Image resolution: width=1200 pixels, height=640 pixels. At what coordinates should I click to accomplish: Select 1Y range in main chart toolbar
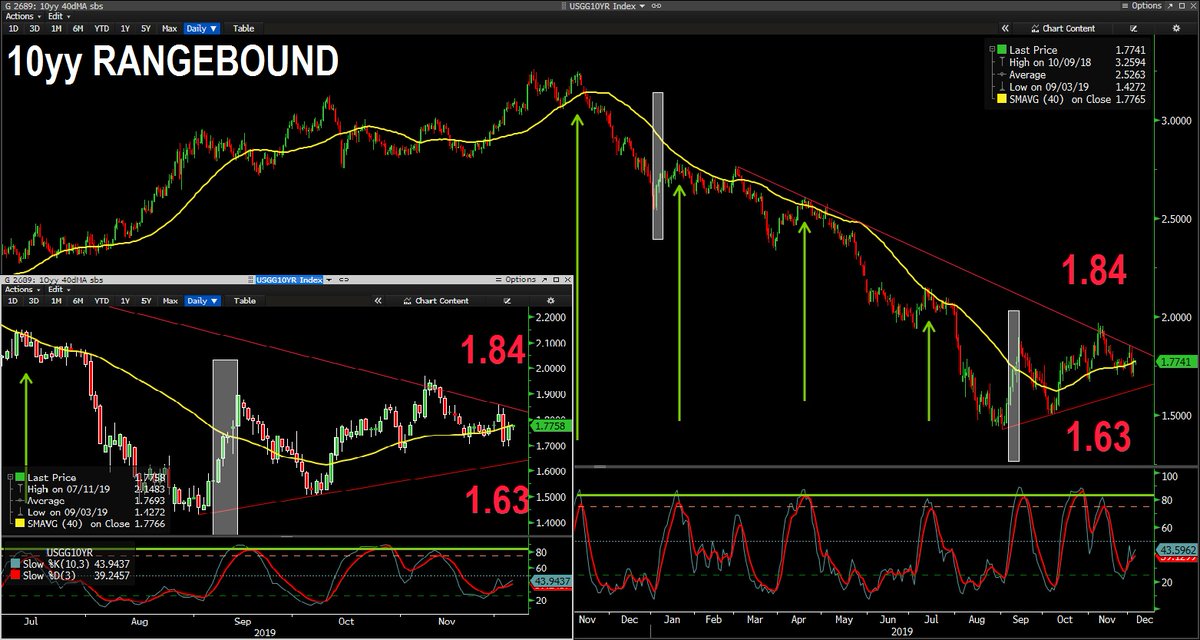[125, 29]
